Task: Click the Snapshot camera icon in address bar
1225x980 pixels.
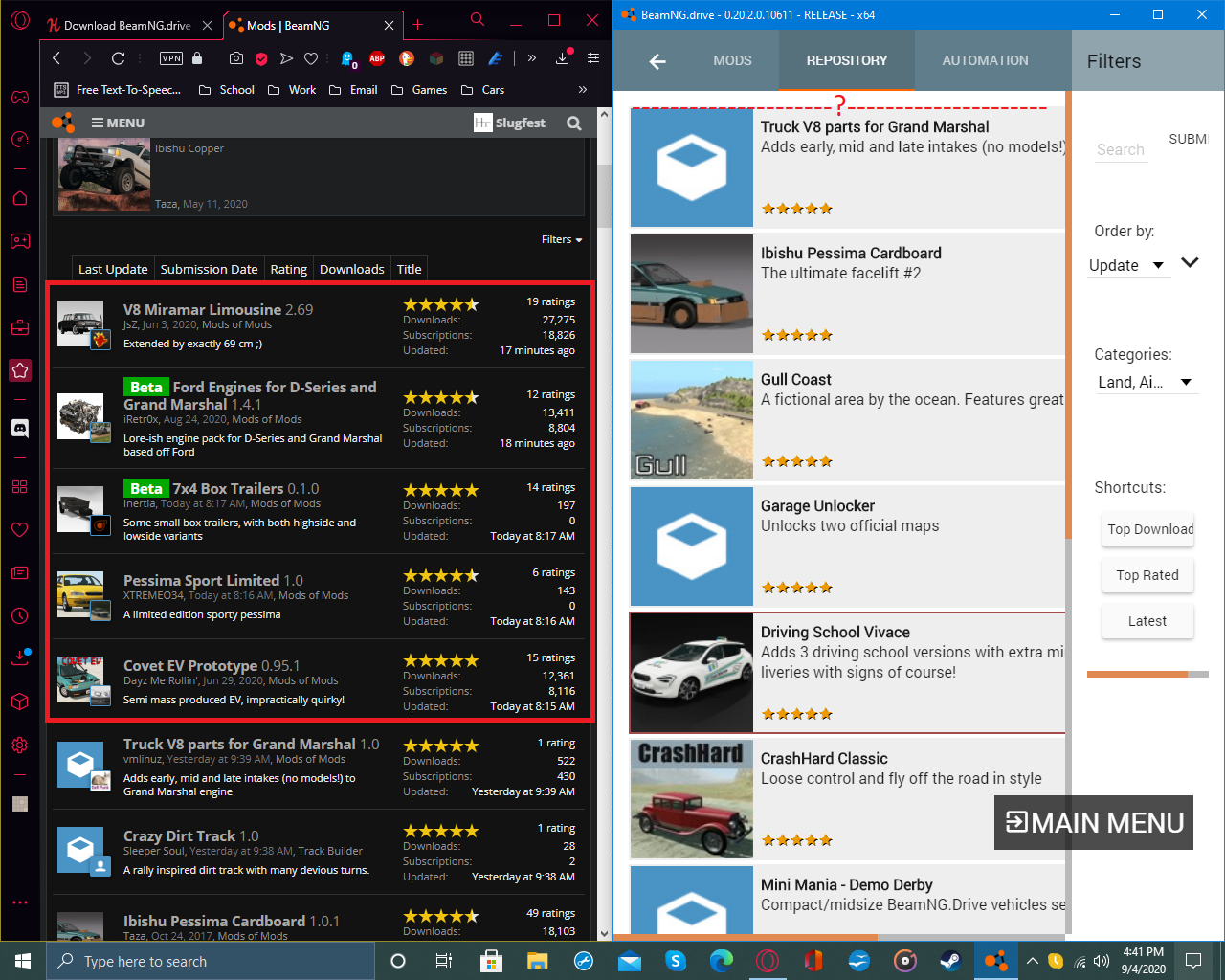Action: (236, 58)
